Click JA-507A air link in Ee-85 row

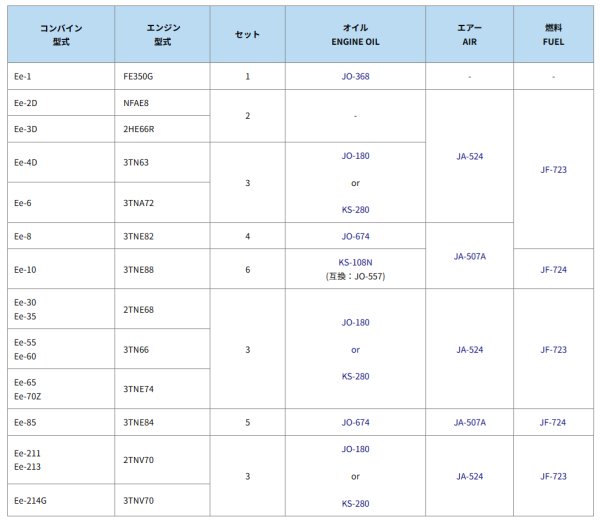469,422
